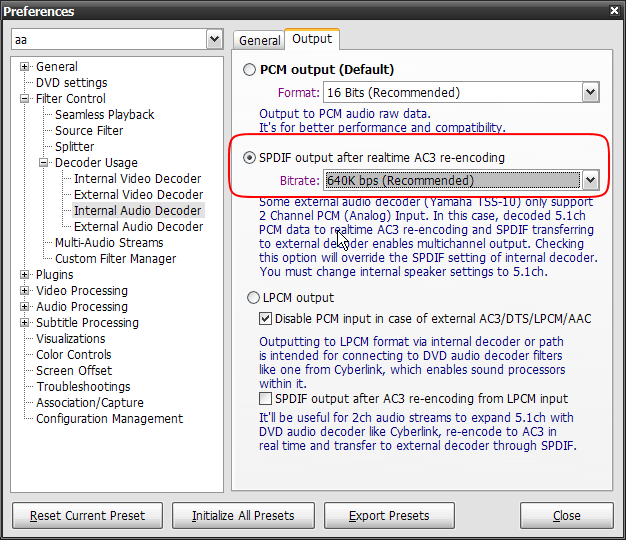This screenshot has width=626, height=540.
Task: Select SPDIF output after realtime AC3 re-encoding
Action: [249, 158]
